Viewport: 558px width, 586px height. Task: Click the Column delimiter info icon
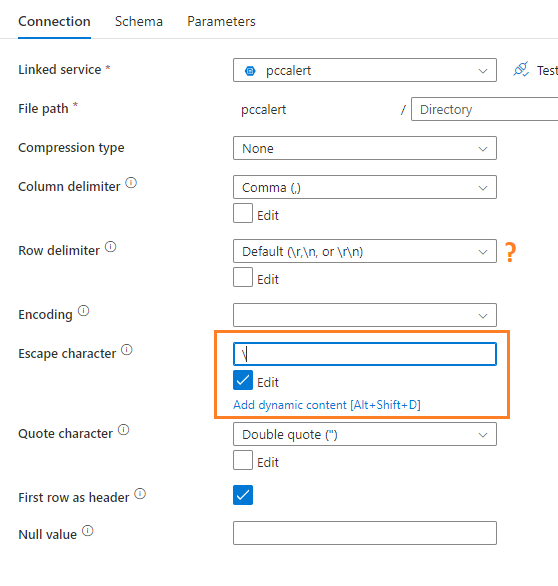[131, 183]
